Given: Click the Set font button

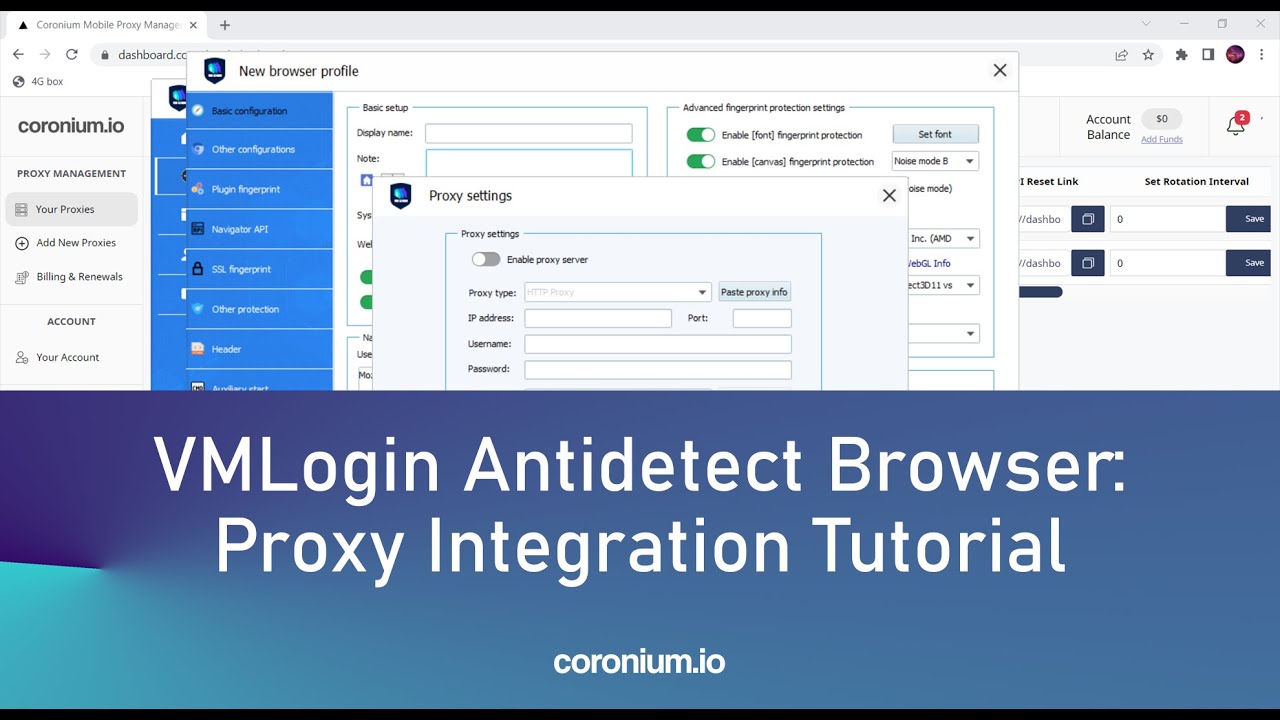Looking at the screenshot, I should tap(935, 134).
